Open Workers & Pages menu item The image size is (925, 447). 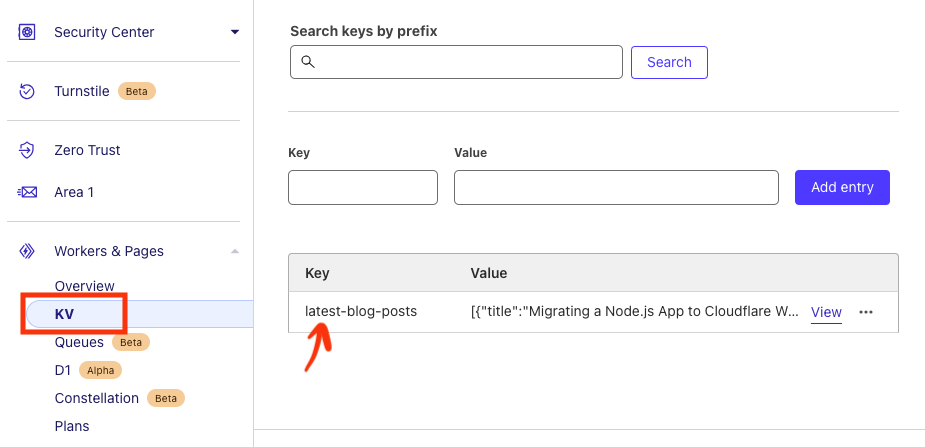(109, 251)
